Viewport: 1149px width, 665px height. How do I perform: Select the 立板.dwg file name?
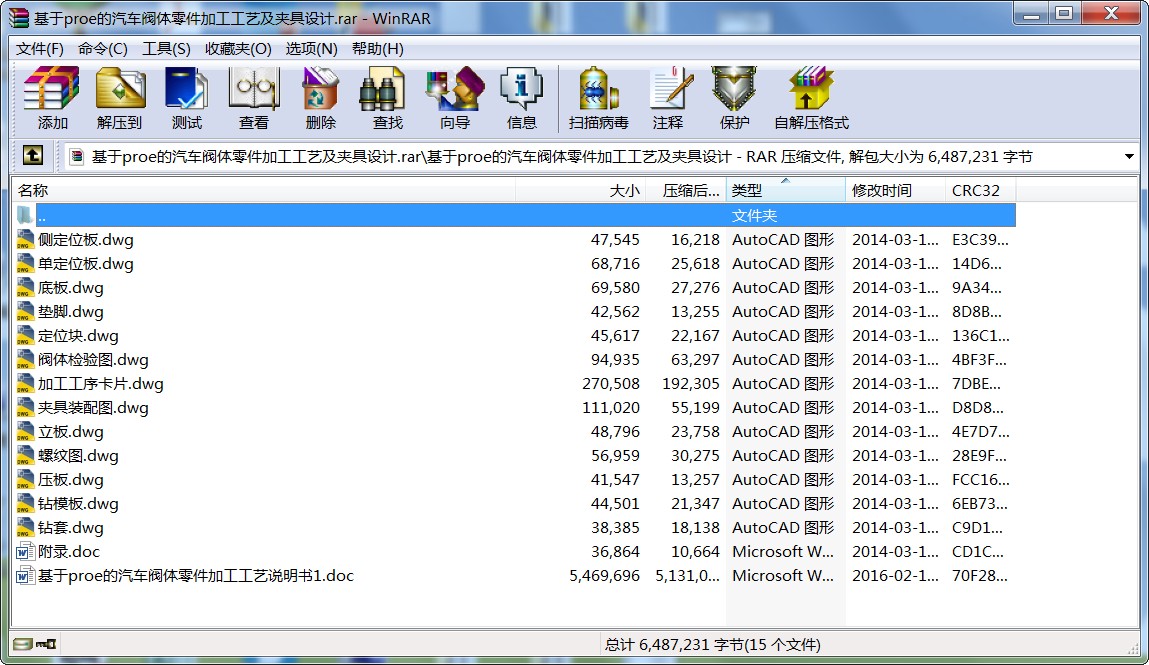point(70,432)
